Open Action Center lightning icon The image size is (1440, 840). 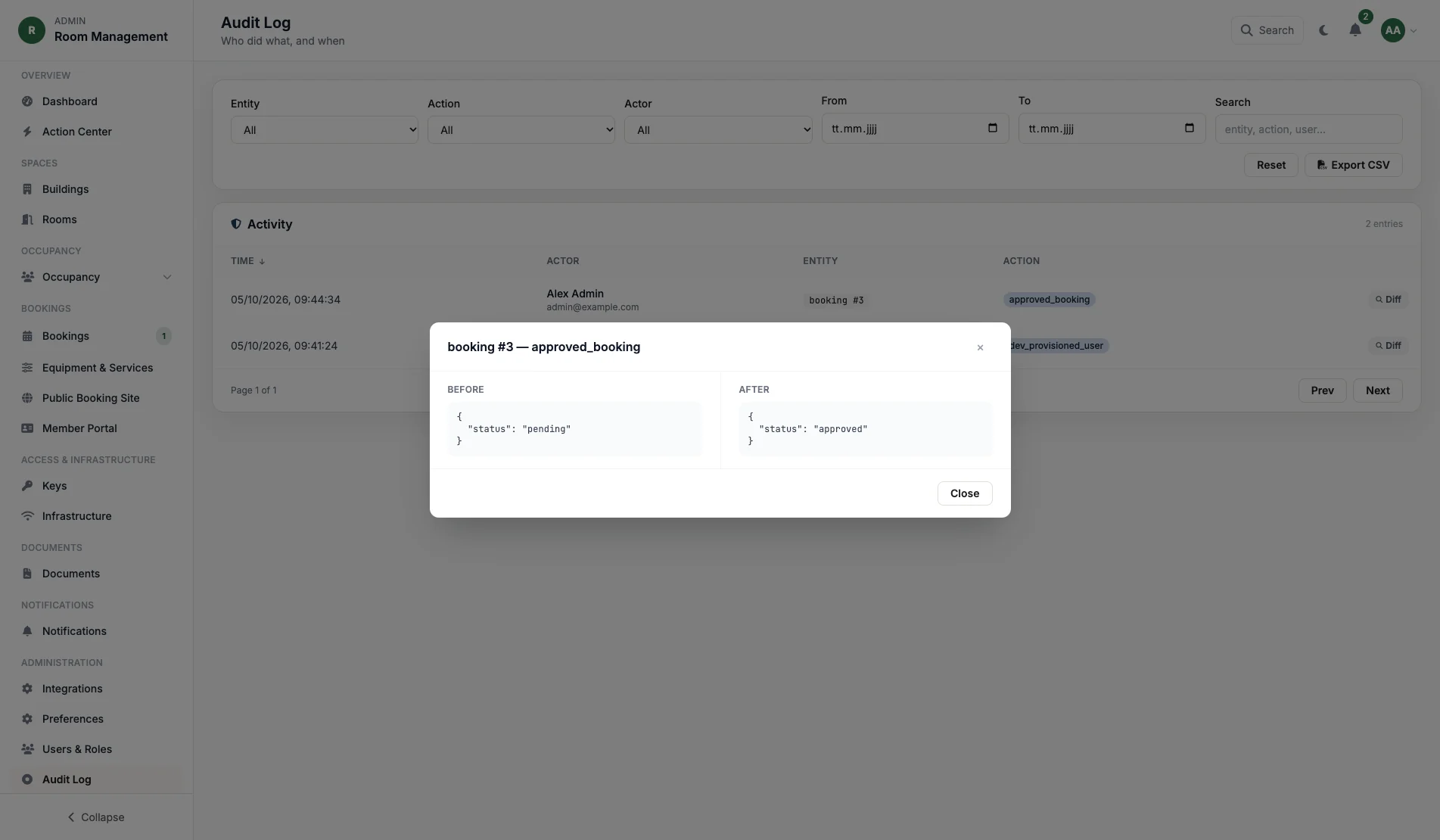click(x=27, y=132)
